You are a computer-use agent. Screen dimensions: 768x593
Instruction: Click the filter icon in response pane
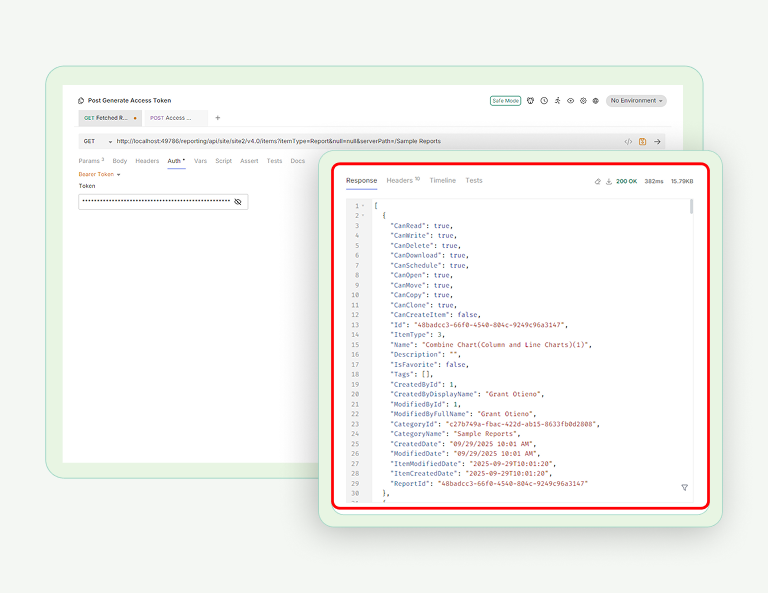pyautogui.click(x=685, y=487)
